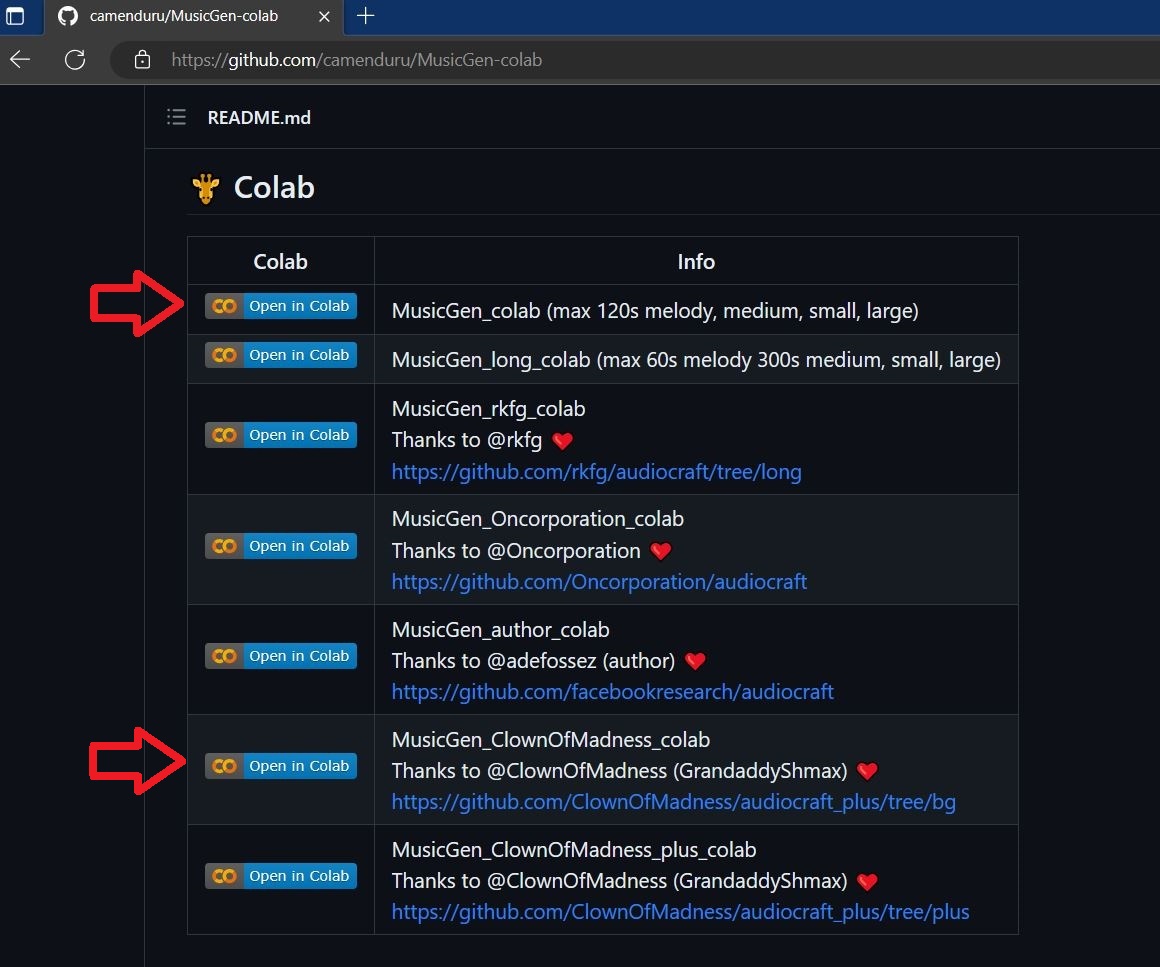The image size is (1160, 967).
Task: Open MusicGen_ClownOfMadness_plus_colab in Colab badge
Action: [x=281, y=876]
